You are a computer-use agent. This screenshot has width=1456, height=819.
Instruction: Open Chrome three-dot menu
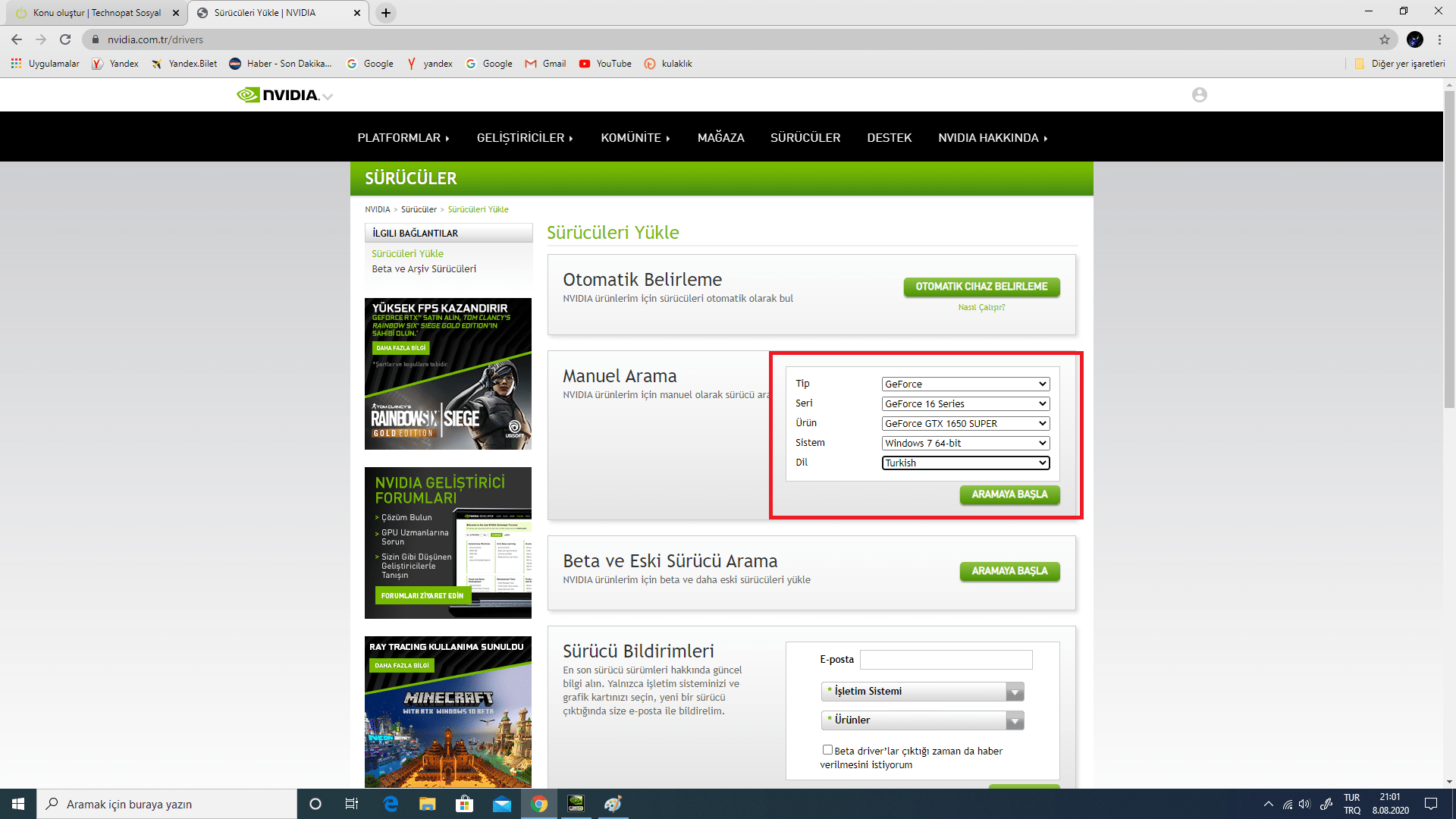click(x=1439, y=39)
